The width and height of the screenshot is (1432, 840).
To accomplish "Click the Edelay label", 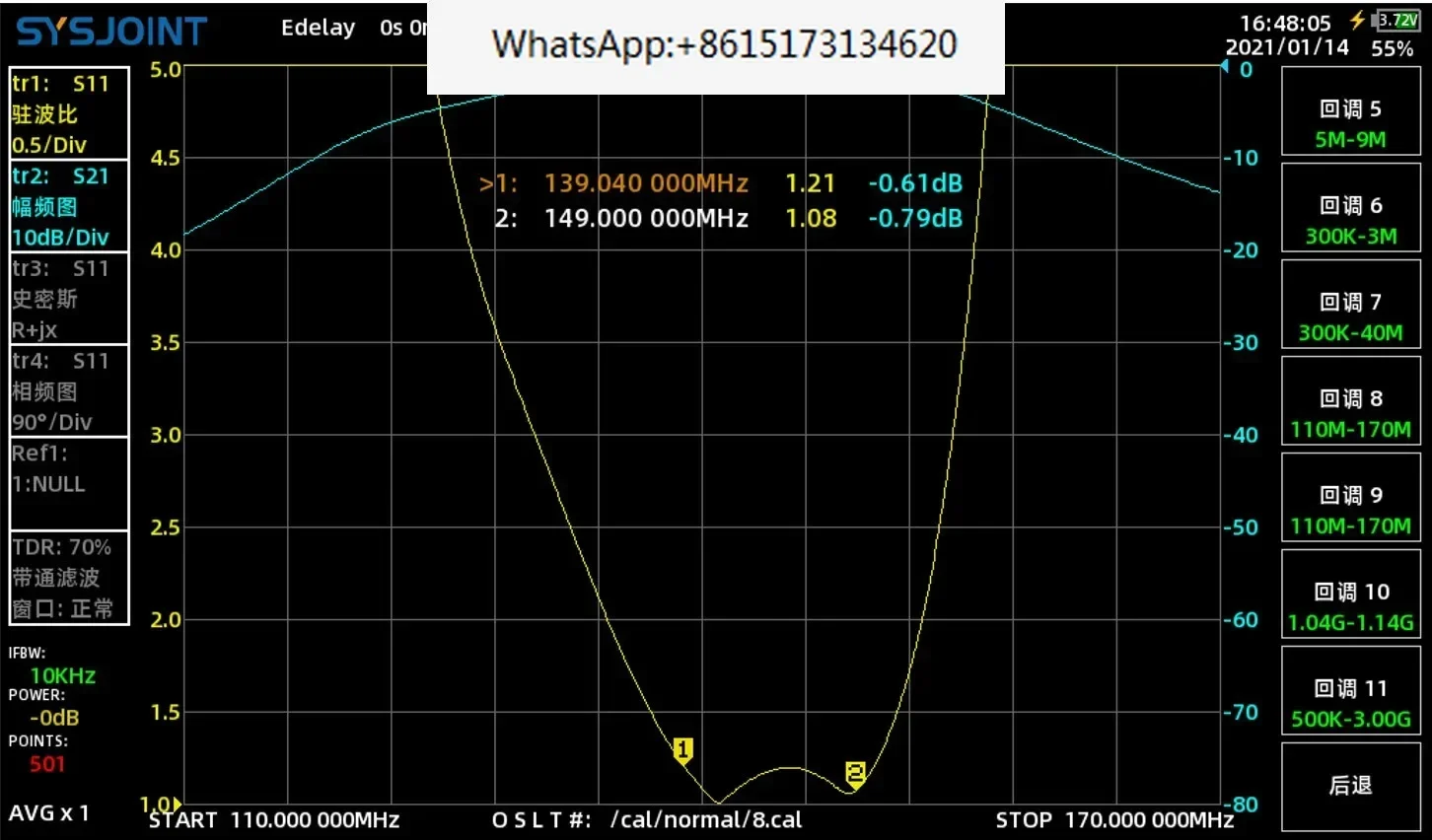I will click(318, 28).
